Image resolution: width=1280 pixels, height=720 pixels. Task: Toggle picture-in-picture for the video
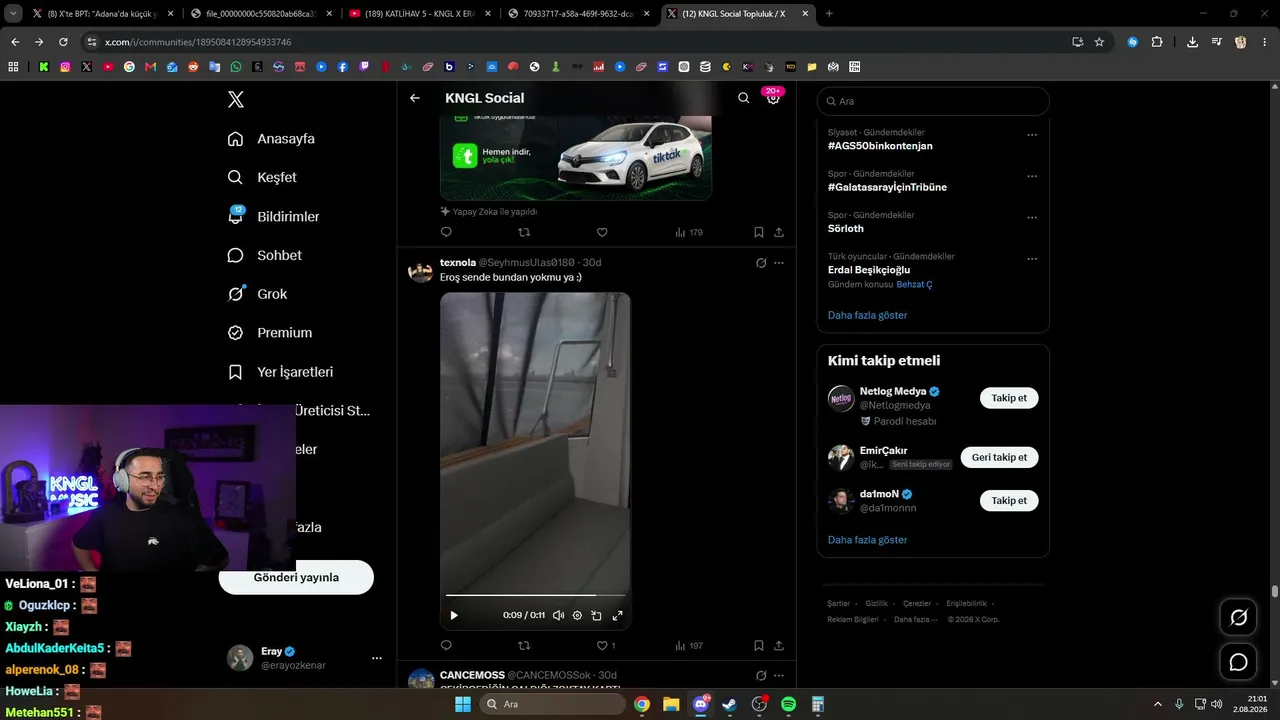tap(597, 615)
